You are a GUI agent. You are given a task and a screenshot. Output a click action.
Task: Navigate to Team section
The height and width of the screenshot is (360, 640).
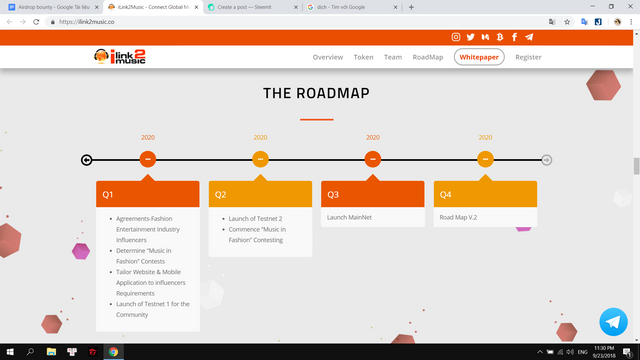tap(393, 57)
